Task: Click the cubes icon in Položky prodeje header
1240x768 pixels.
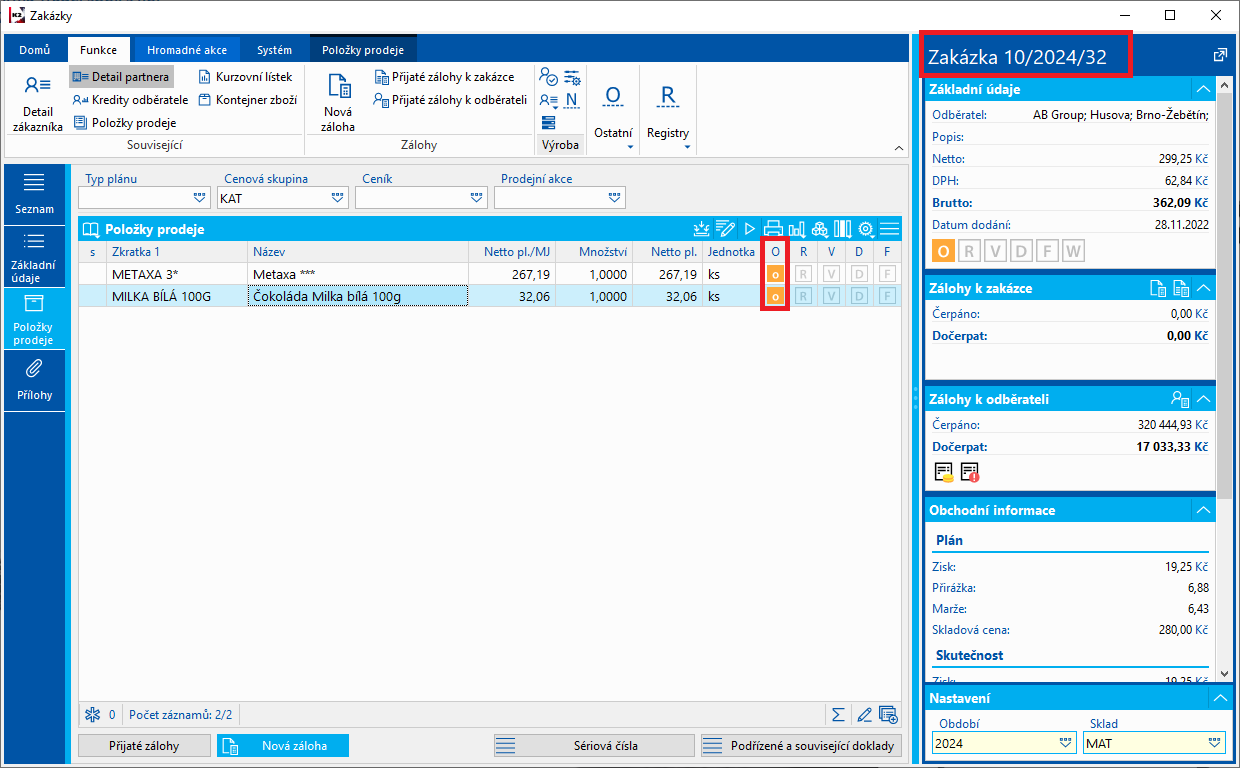Action: tap(820, 229)
